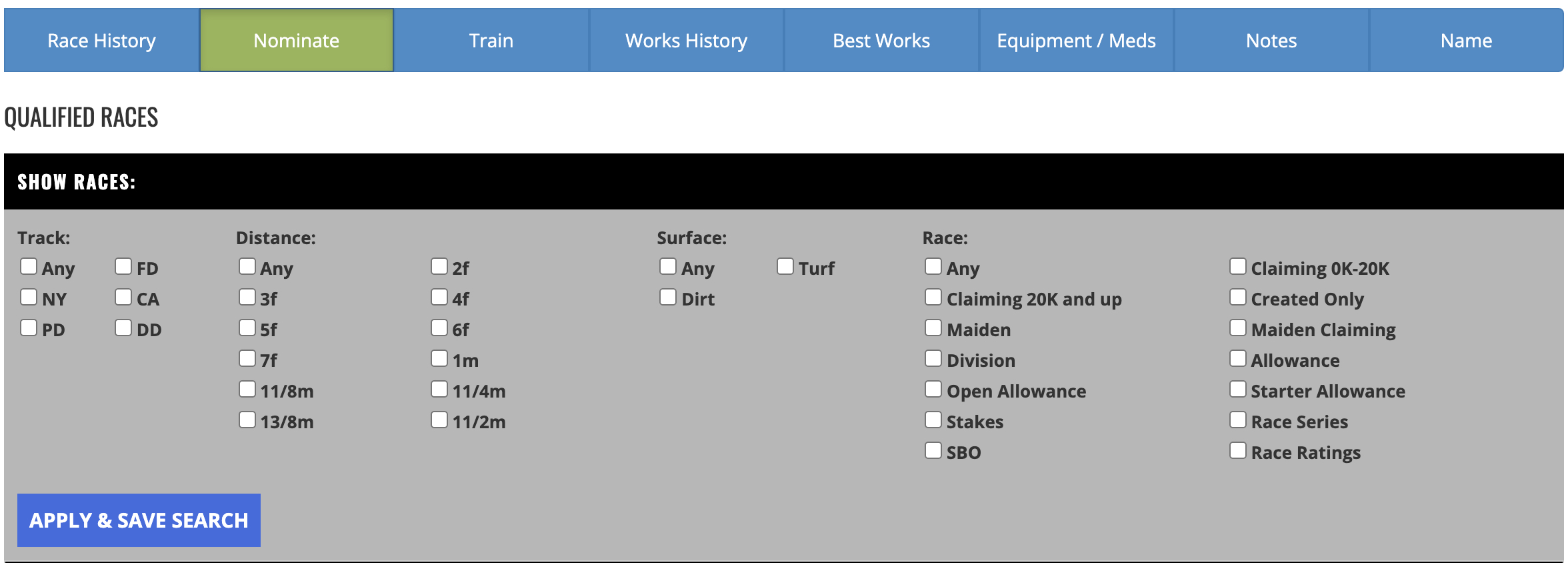
Task: Switch to the Train tab
Action: (491, 41)
